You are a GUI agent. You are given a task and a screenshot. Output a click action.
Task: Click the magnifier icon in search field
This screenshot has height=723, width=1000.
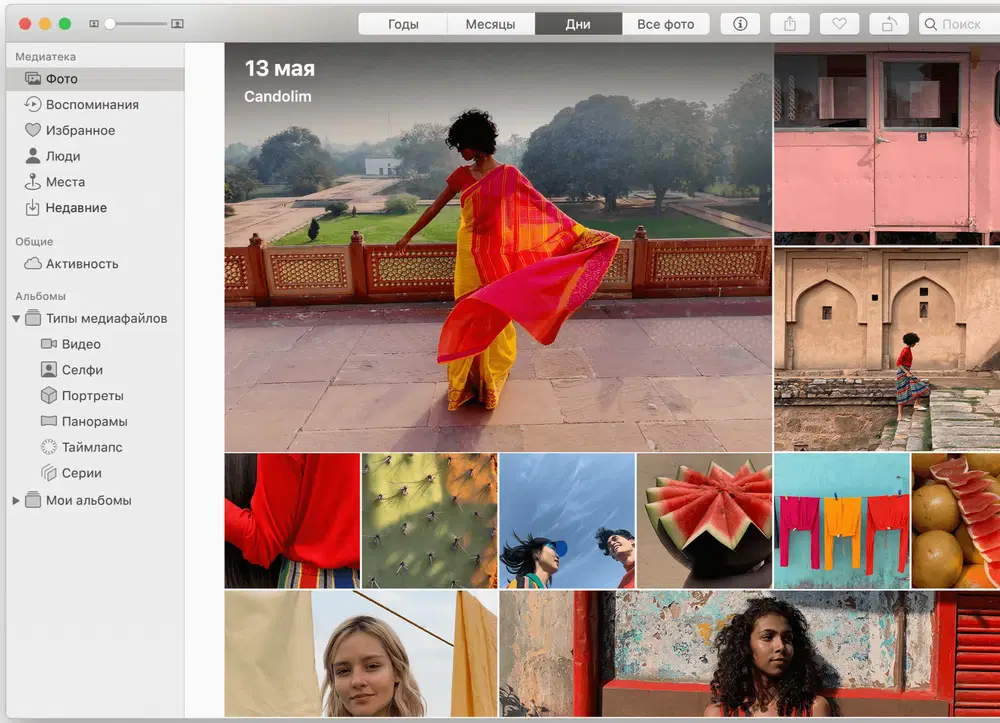point(930,24)
